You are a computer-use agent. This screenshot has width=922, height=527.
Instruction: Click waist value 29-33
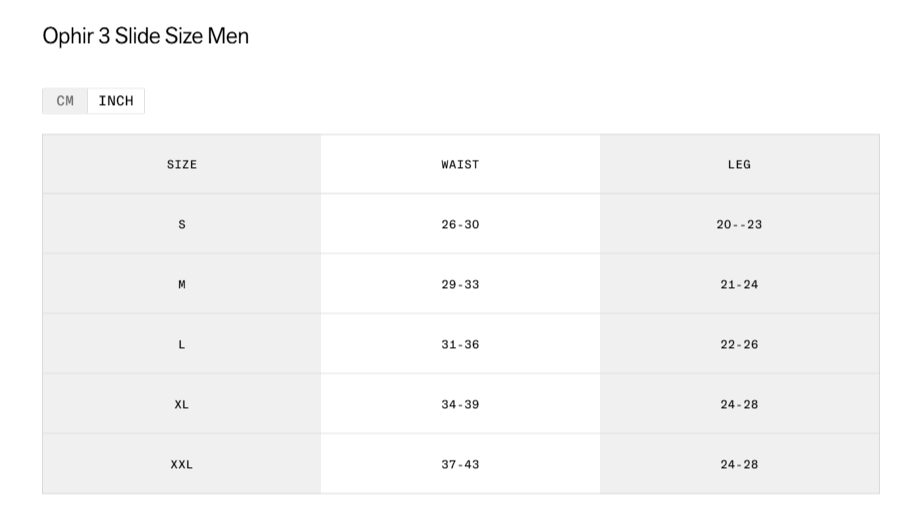[460, 284]
